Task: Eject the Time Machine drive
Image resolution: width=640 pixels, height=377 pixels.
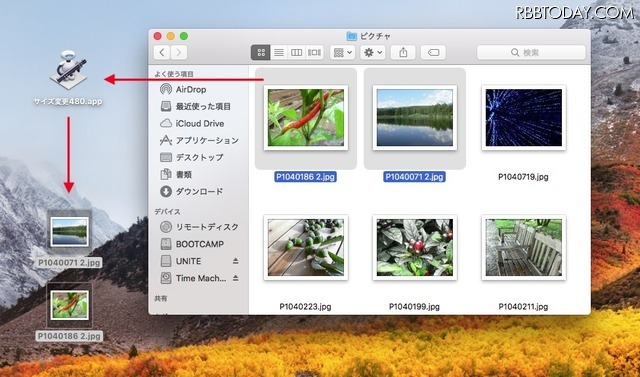Action: point(236,278)
